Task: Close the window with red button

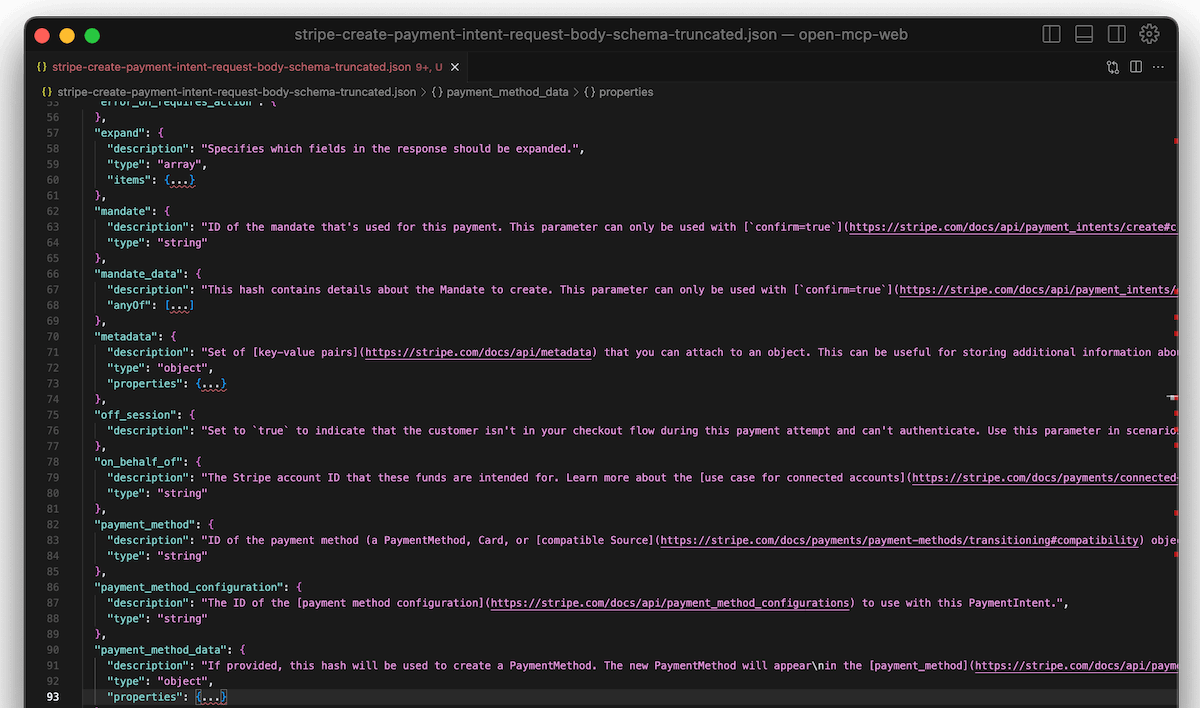Action: [42, 35]
